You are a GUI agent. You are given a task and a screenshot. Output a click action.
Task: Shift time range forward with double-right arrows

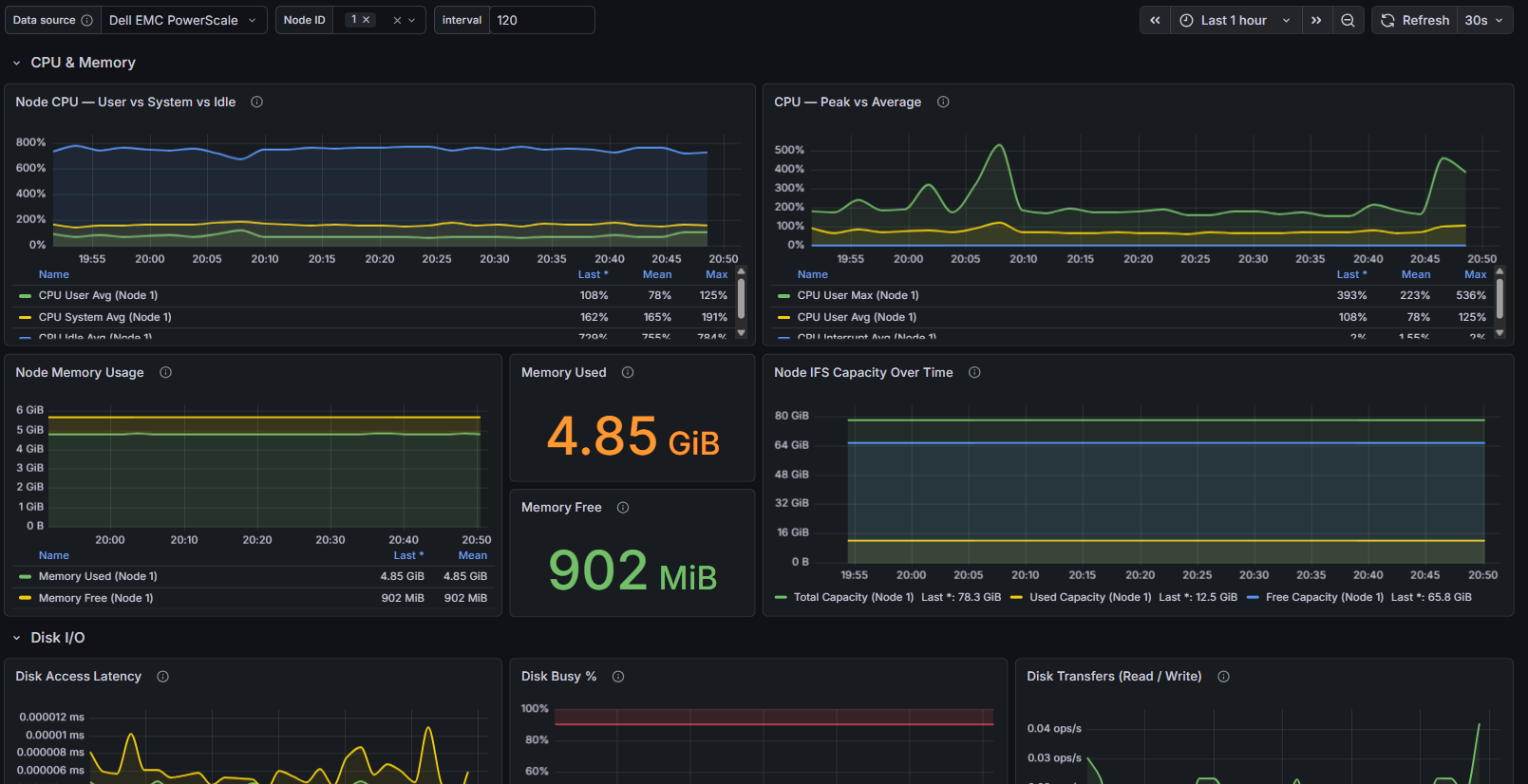point(1316,20)
